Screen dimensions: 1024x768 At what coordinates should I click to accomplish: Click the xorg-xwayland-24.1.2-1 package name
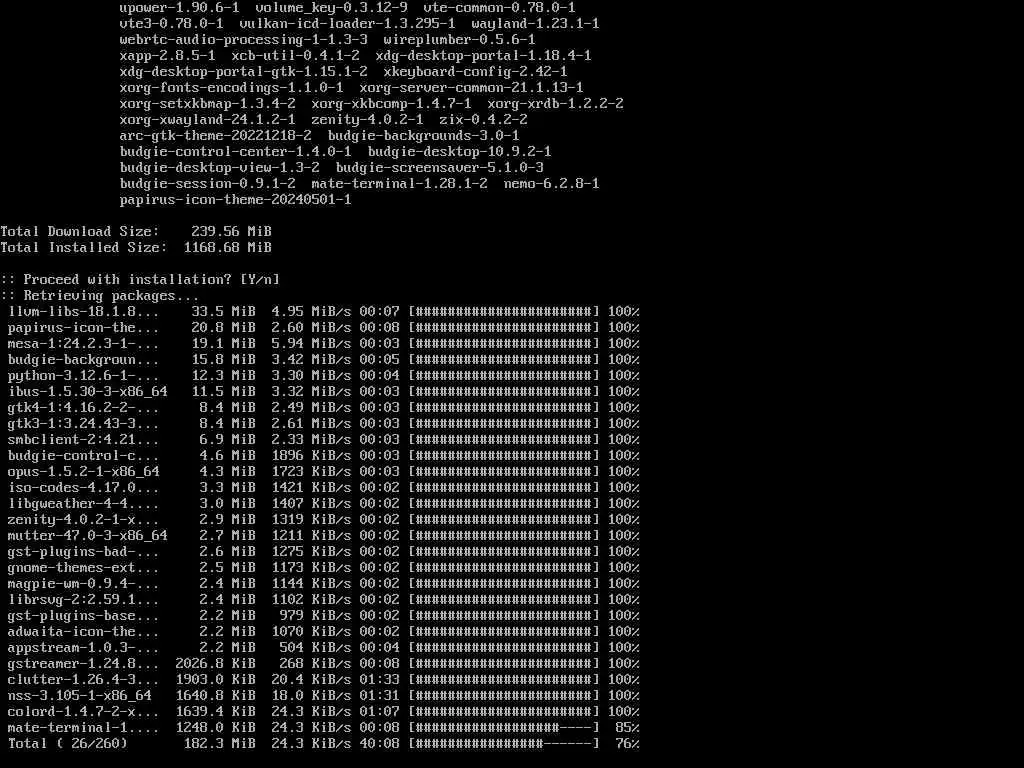(x=208, y=120)
